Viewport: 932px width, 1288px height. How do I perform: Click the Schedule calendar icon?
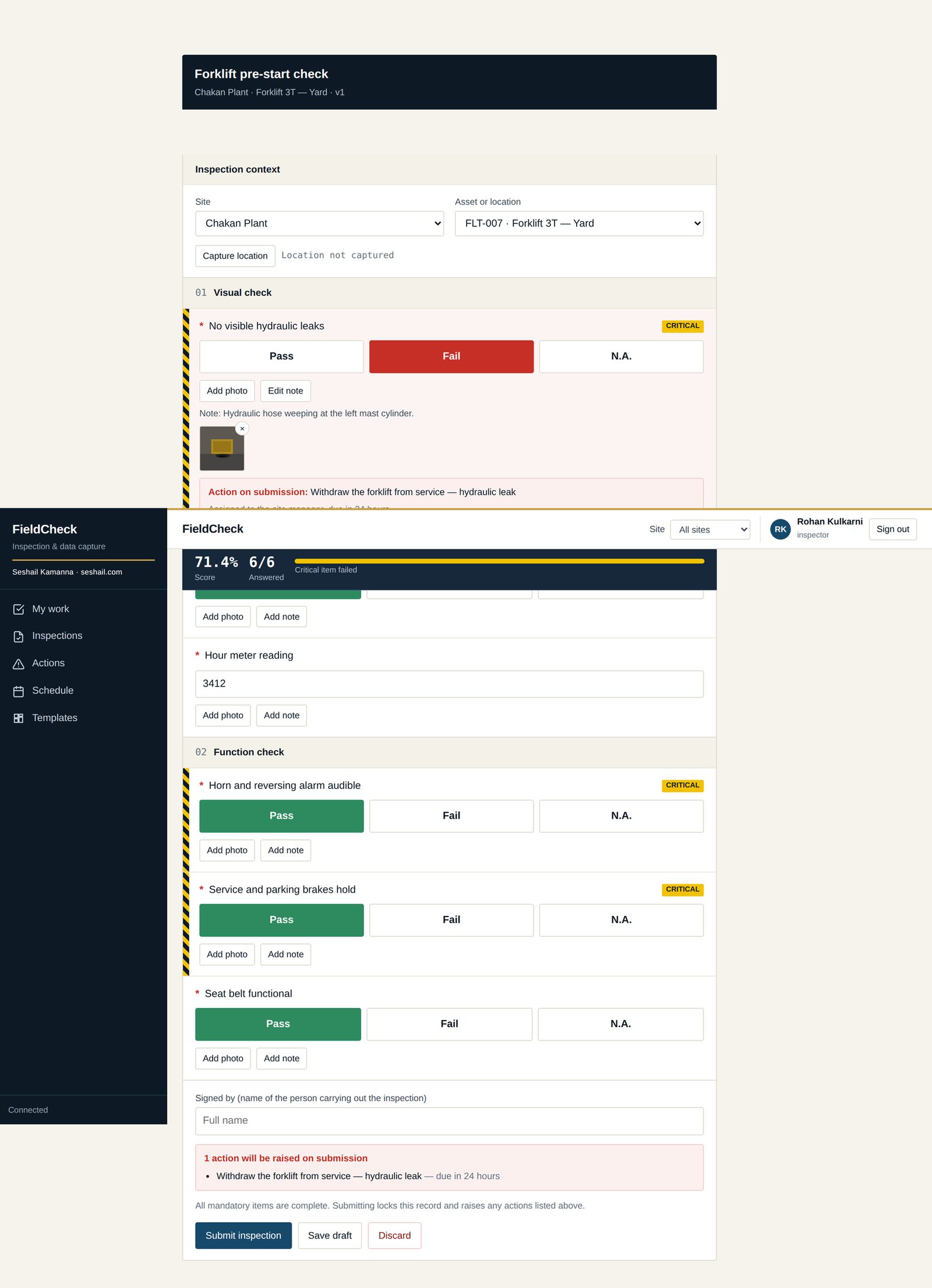coord(19,691)
